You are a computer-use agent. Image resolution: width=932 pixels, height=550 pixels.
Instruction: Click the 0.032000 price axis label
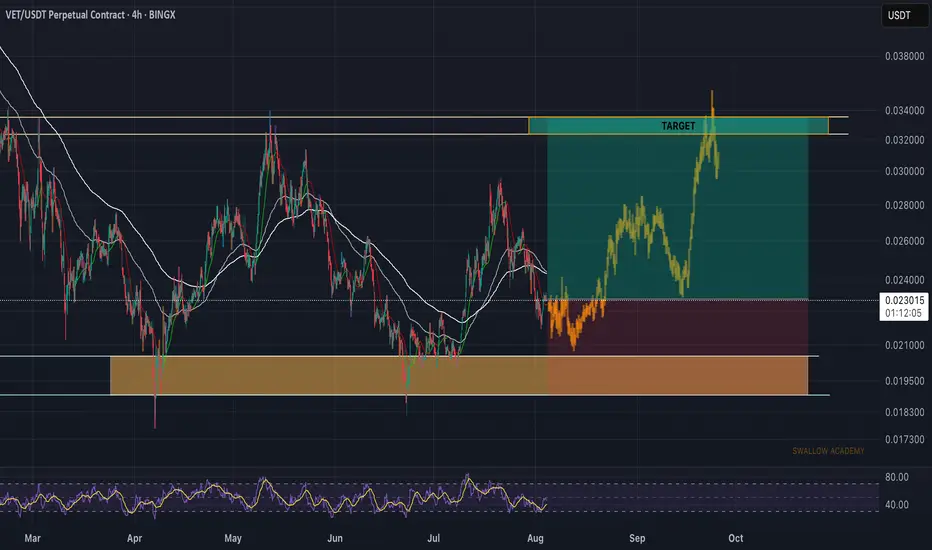[x=904, y=140]
